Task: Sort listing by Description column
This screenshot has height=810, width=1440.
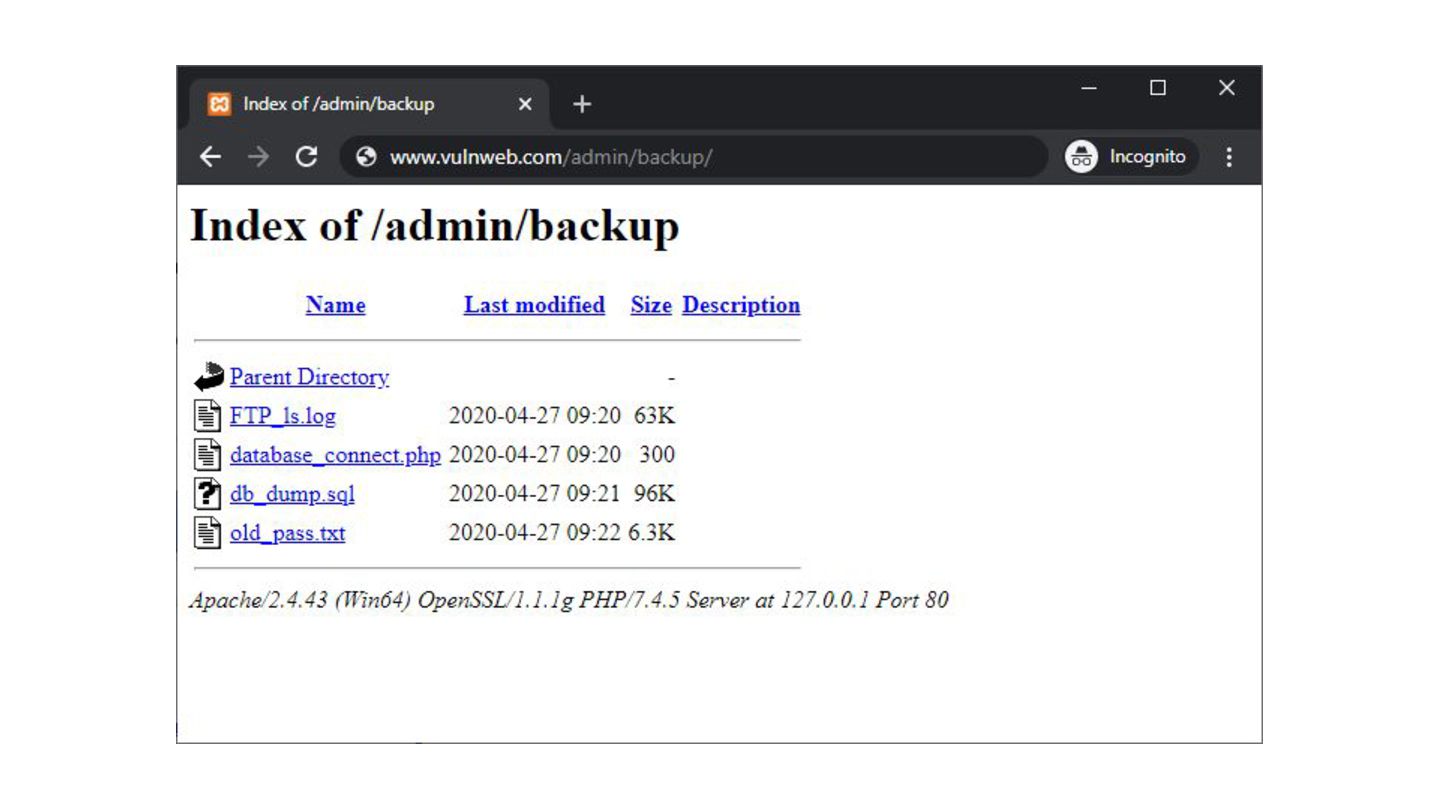Action: tap(741, 305)
